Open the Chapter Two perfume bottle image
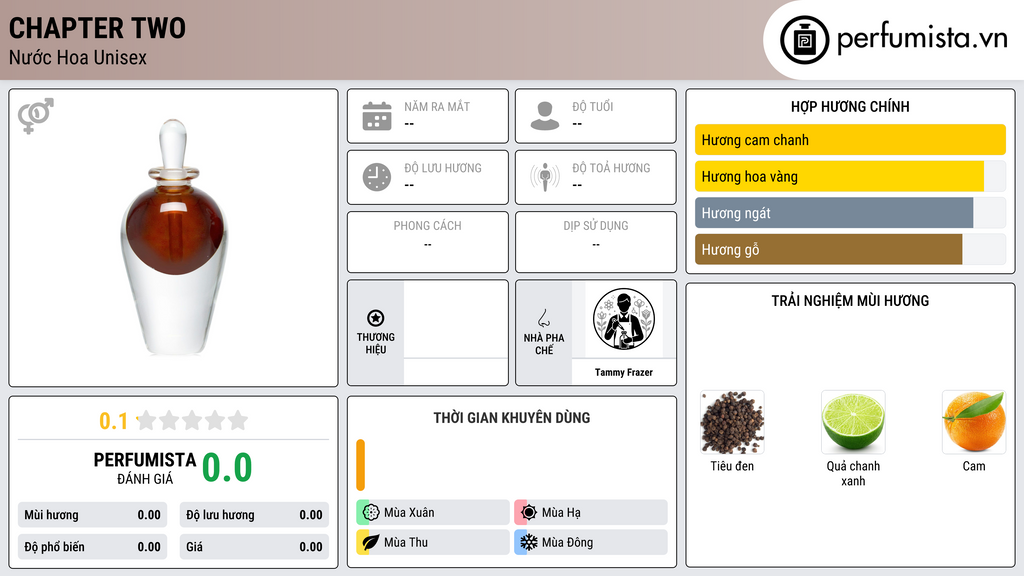This screenshot has width=1024, height=576. (174, 238)
